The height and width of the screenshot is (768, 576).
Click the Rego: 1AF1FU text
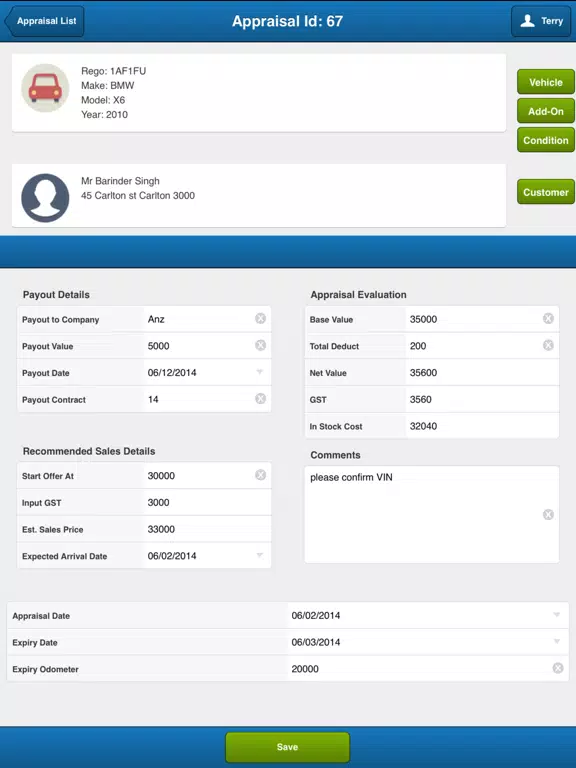(114, 71)
